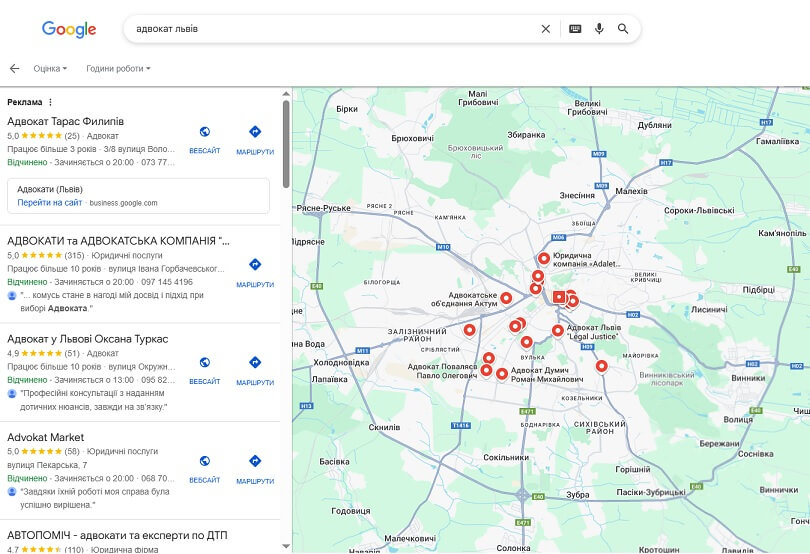Get directions icon for Оксана Туркас
Screen dimensions: 810x554
pos(255,362)
